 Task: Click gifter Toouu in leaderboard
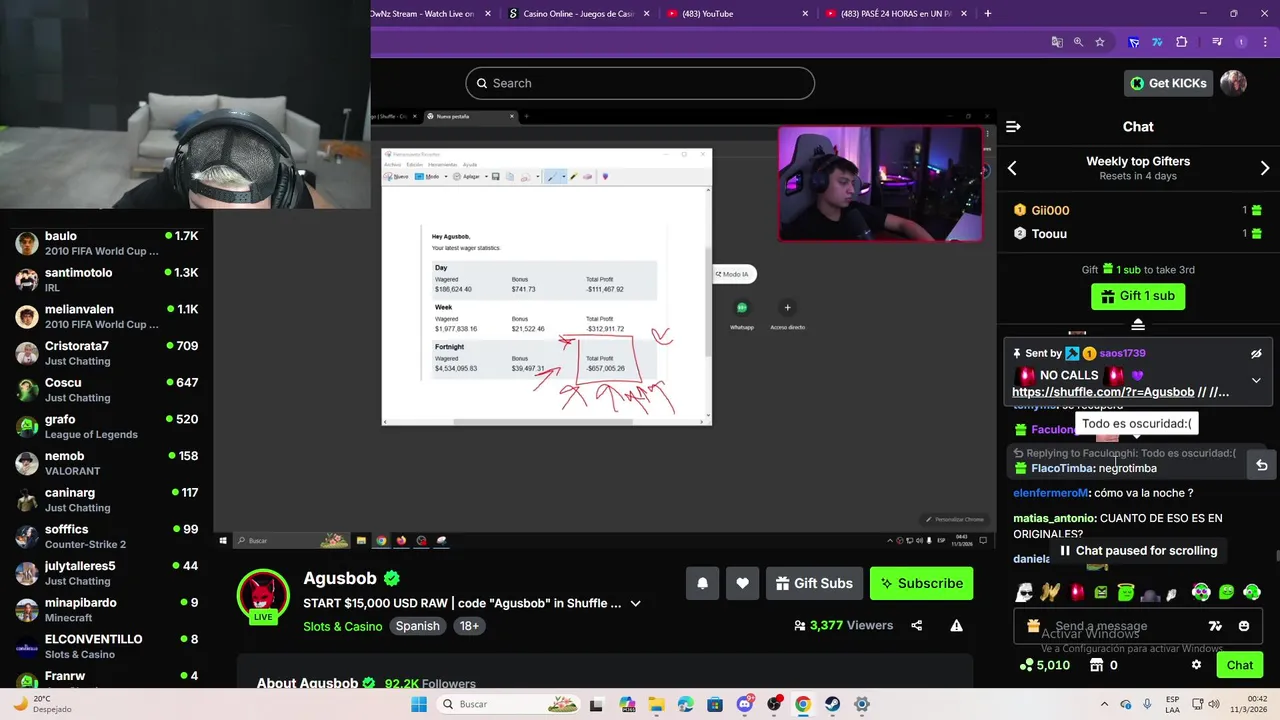[x=1049, y=234]
